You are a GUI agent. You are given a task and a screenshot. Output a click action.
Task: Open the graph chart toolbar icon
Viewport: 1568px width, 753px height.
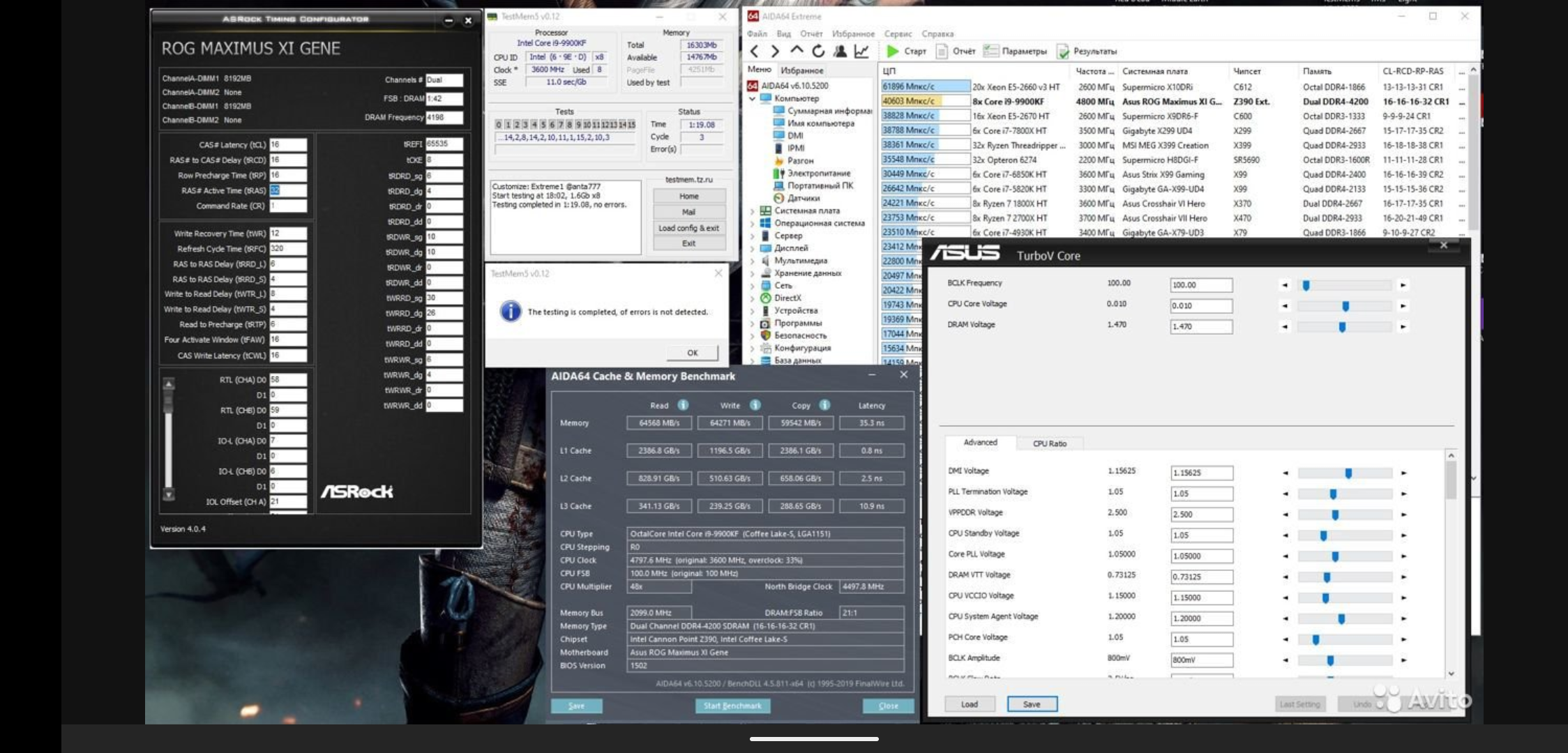point(862,51)
